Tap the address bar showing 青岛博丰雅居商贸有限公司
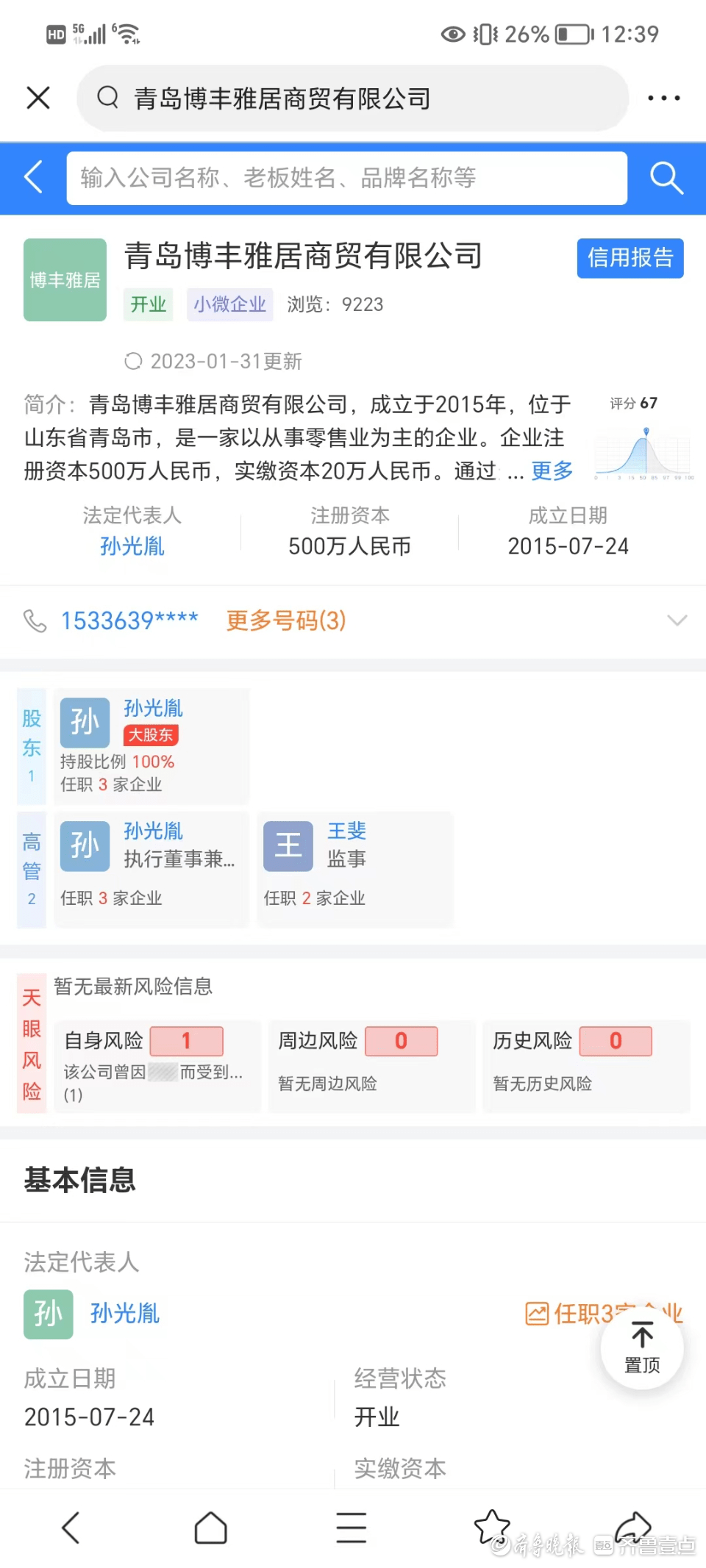The image size is (706, 1568). pyautogui.click(x=353, y=98)
